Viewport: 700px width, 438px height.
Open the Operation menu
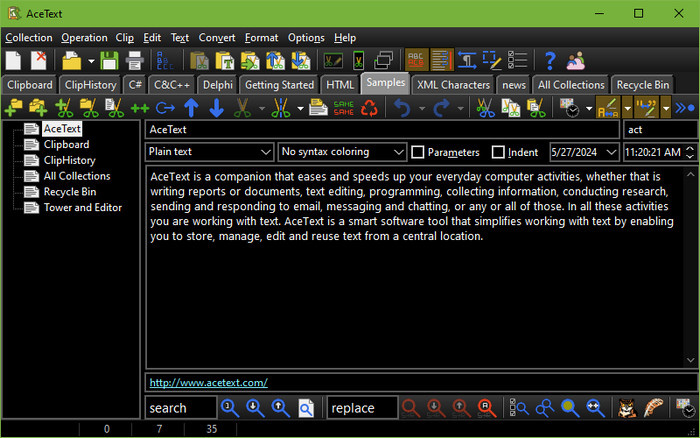click(84, 38)
